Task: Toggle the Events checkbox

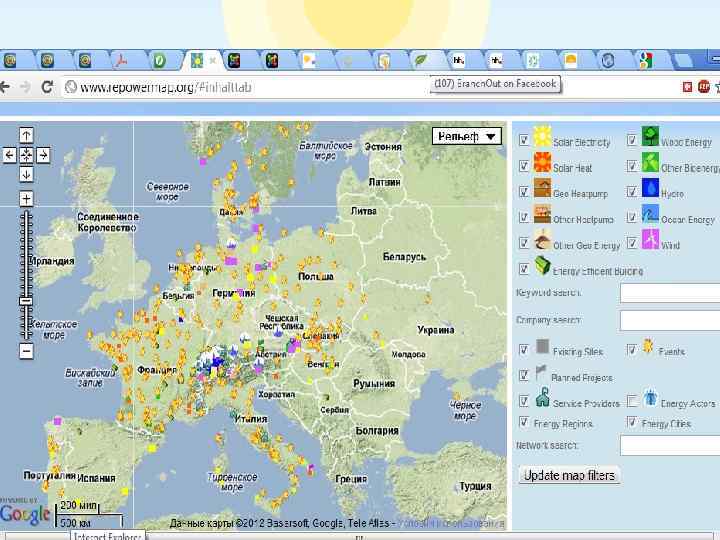Action: 632,350
